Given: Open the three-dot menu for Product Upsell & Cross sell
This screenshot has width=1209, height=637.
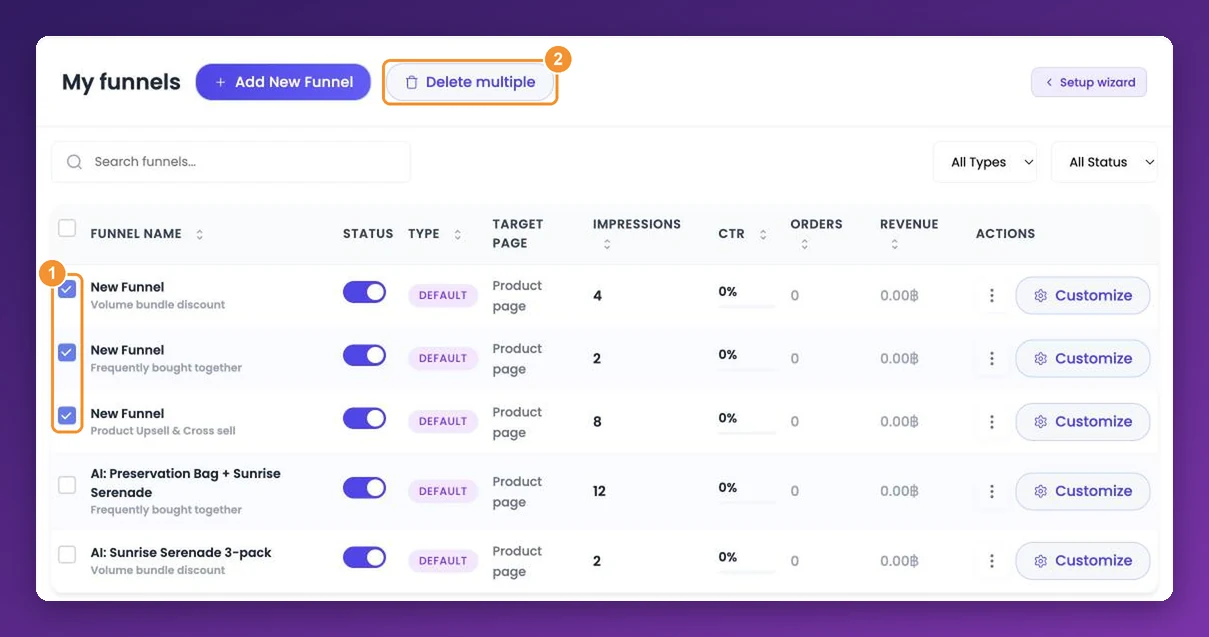Looking at the screenshot, I should [991, 422].
